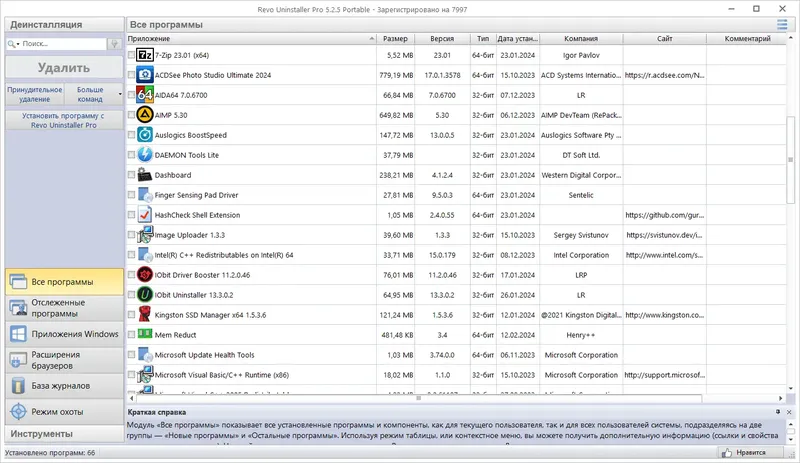Click the horizontal scrollbar thumb
The width and height of the screenshot is (800, 463).
[418, 398]
